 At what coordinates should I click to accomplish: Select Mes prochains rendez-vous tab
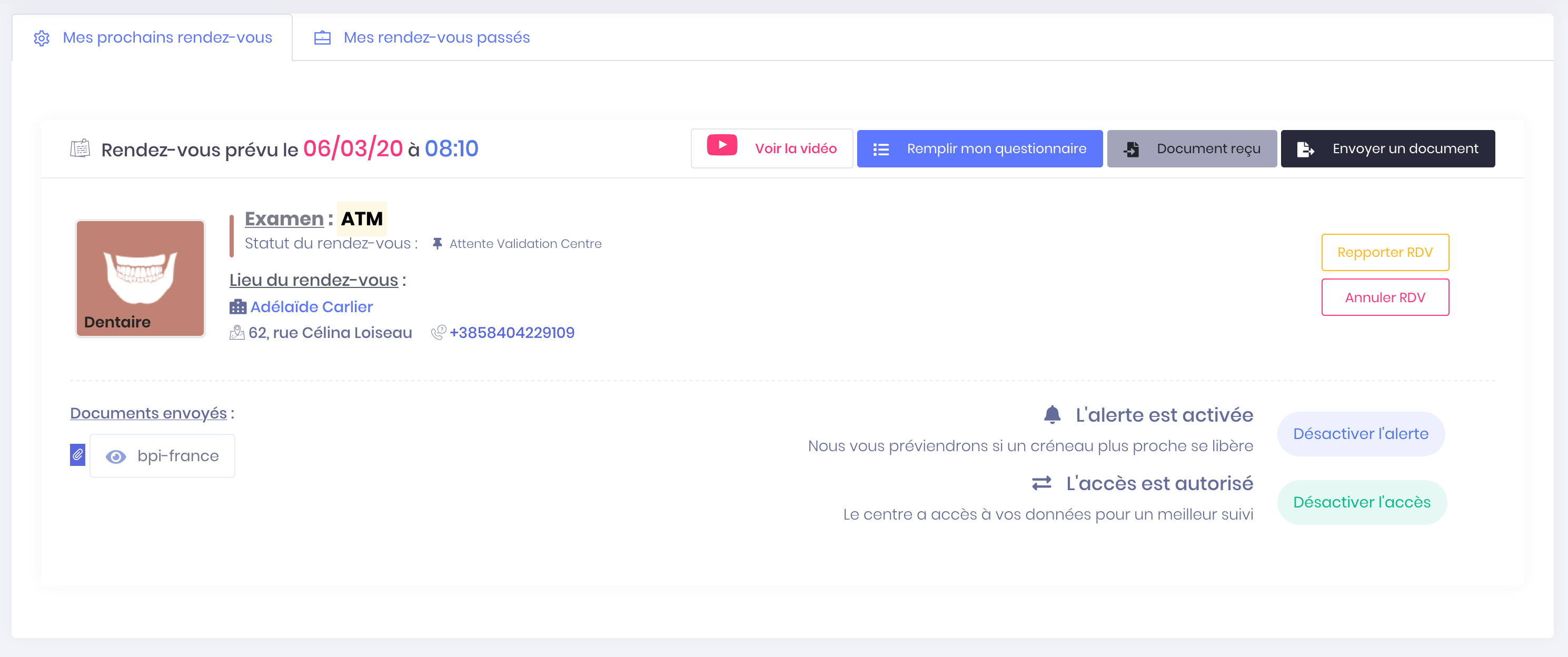click(x=167, y=38)
